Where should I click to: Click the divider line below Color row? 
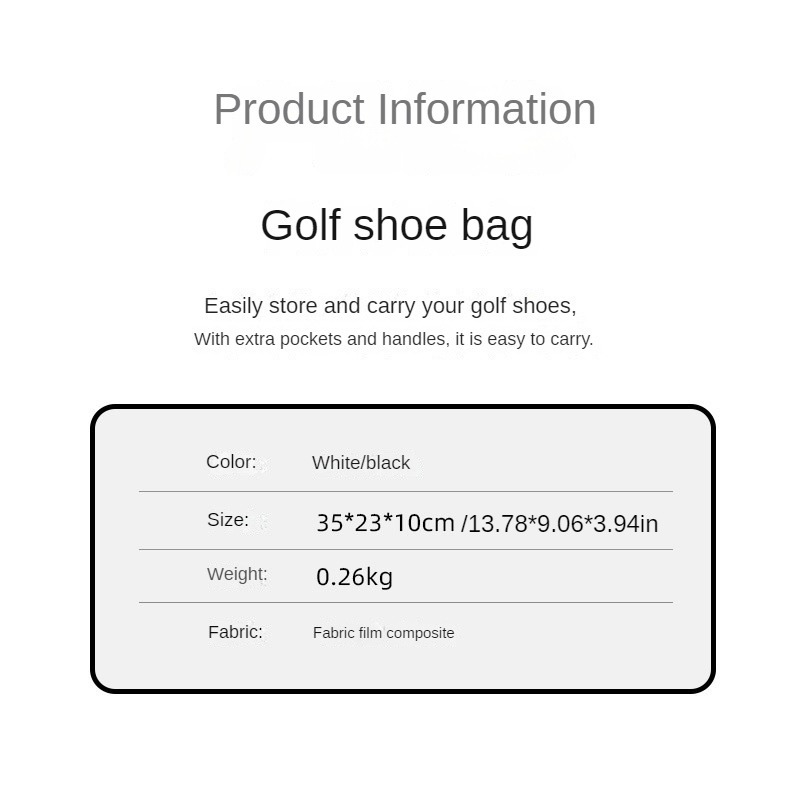[x=406, y=492]
